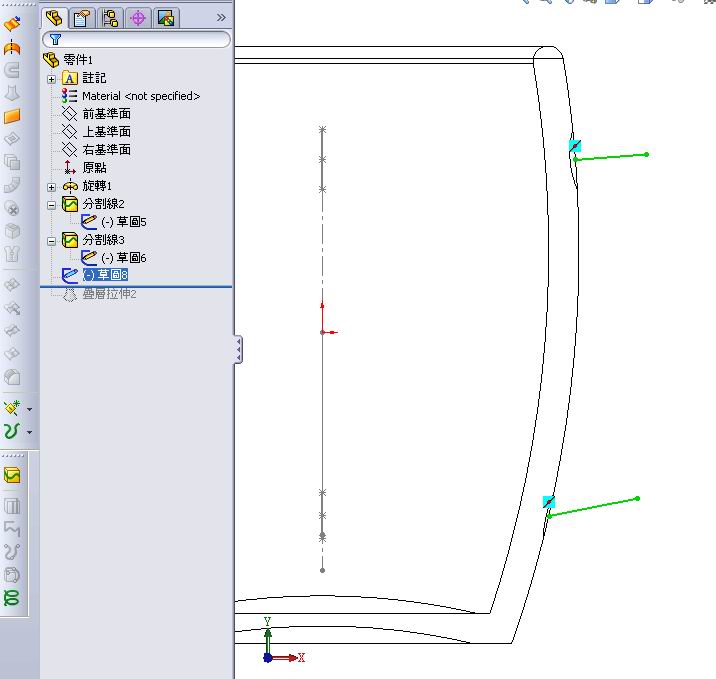Screen dimensions: 716x679
Task: Switch to the DisplayManager tab
Action: [166, 18]
